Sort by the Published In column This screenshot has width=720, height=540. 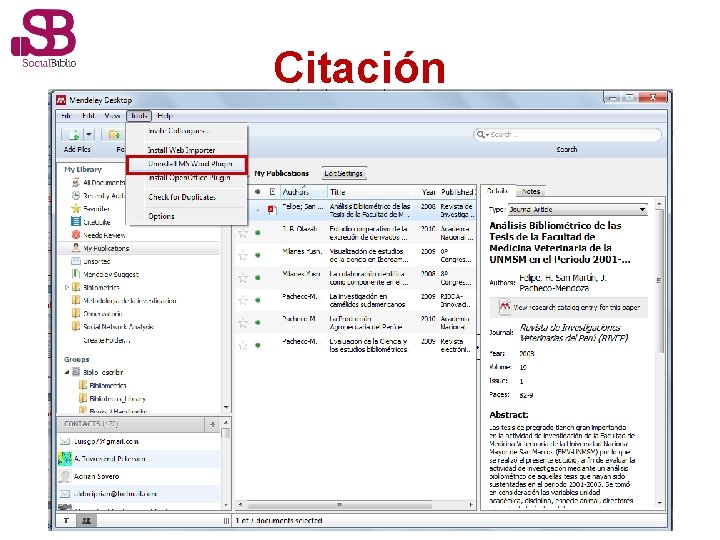pyautogui.click(x=457, y=192)
